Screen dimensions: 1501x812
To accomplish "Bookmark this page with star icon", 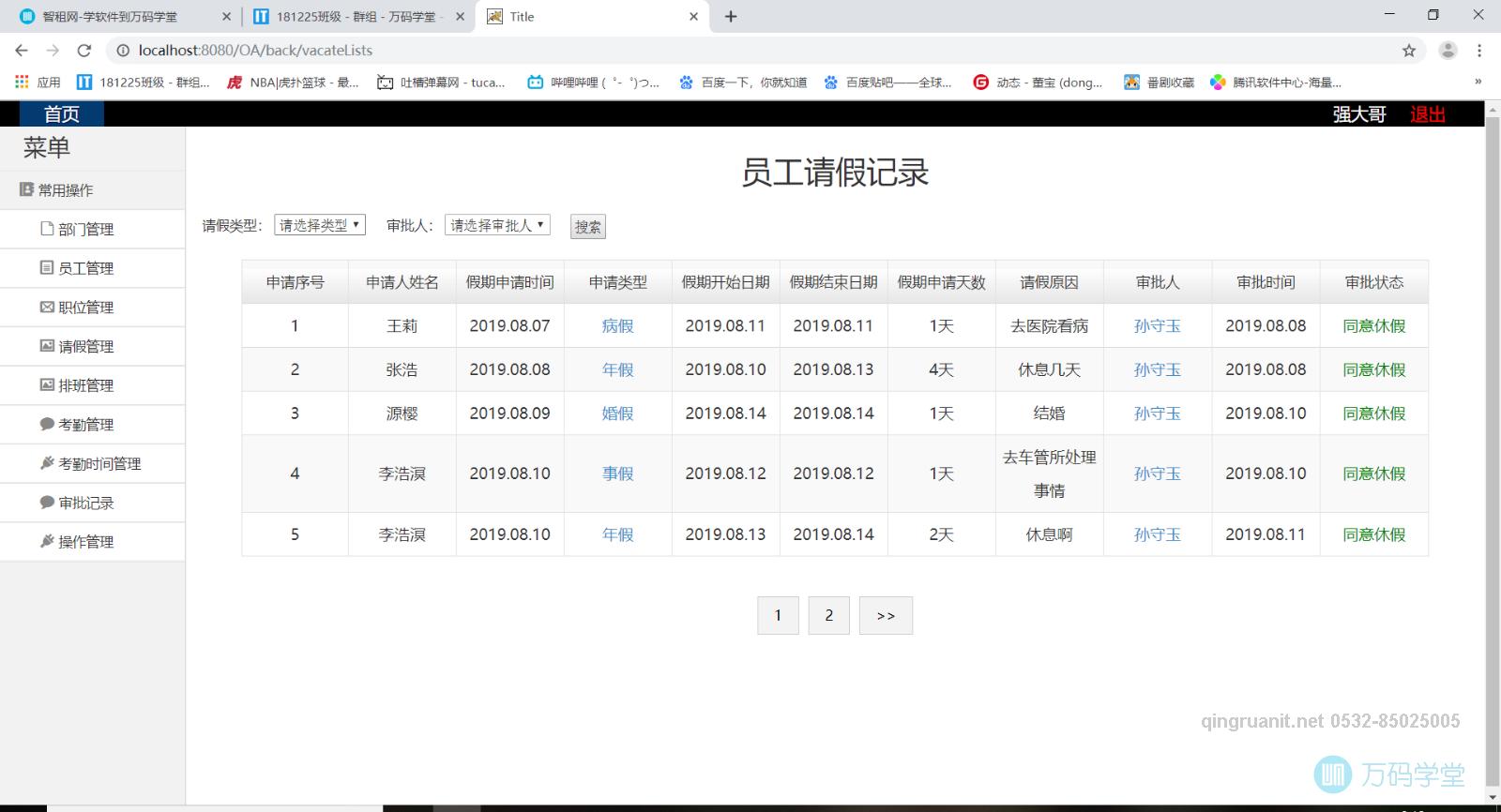I will click(x=1409, y=51).
